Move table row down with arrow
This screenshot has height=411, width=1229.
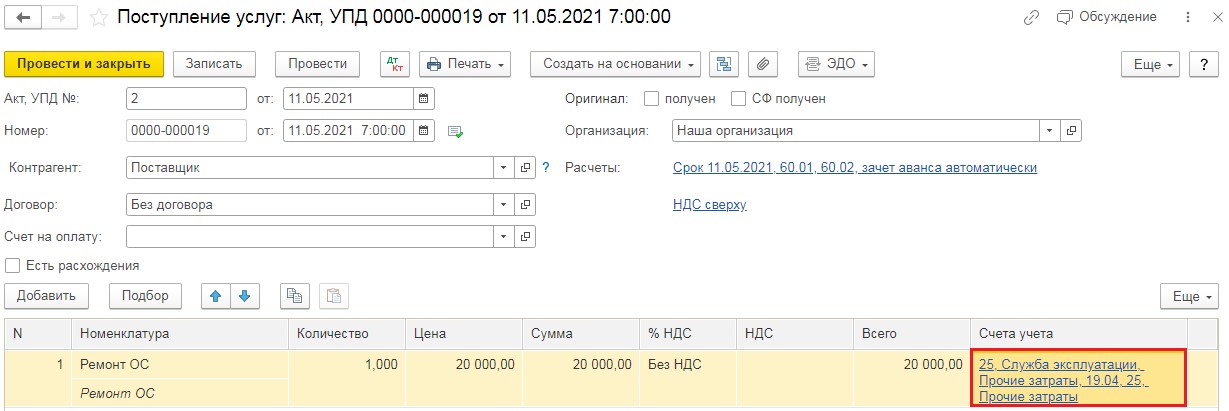click(x=245, y=295)
